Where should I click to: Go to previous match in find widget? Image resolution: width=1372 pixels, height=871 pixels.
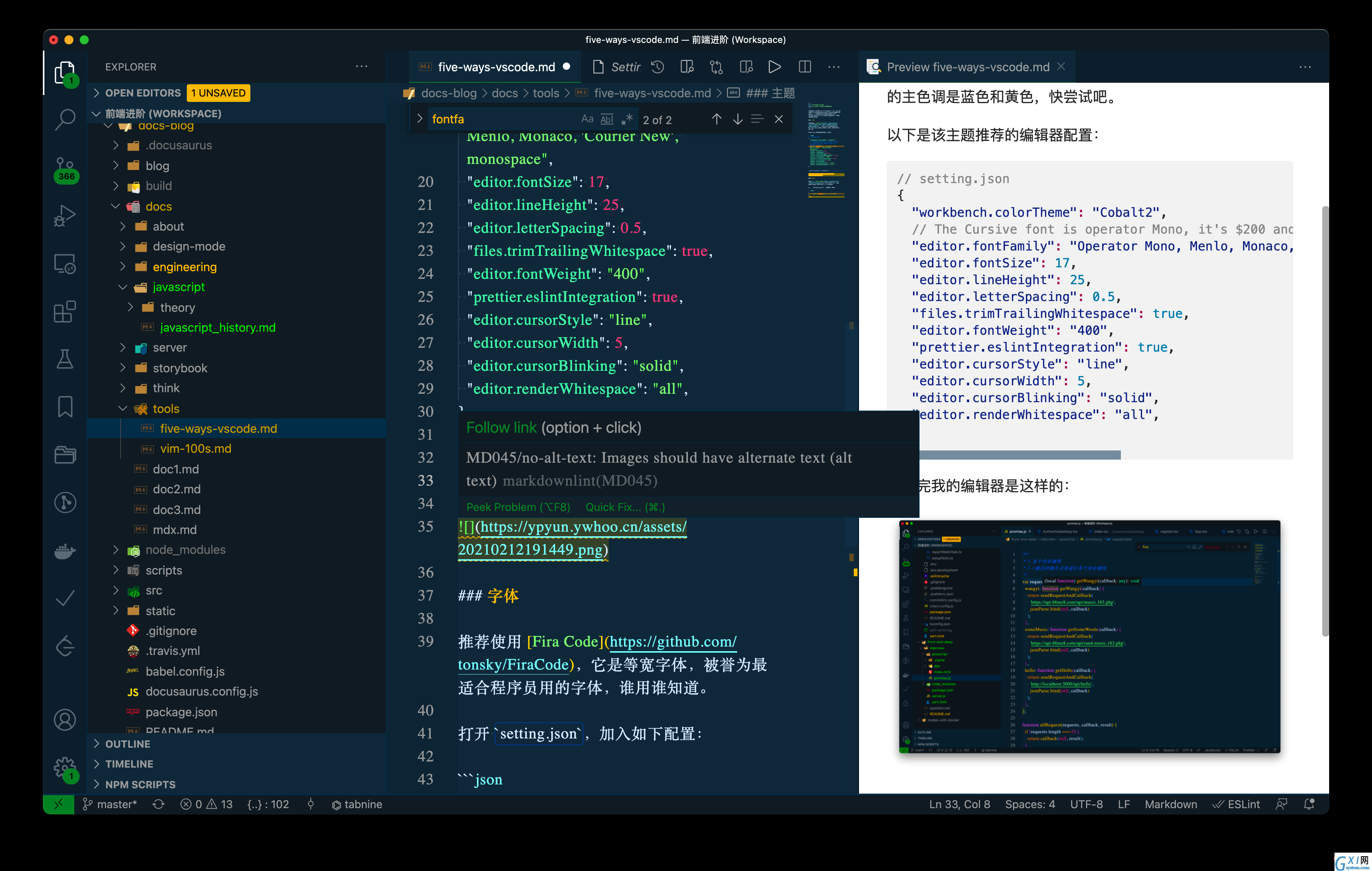[716, 119]
